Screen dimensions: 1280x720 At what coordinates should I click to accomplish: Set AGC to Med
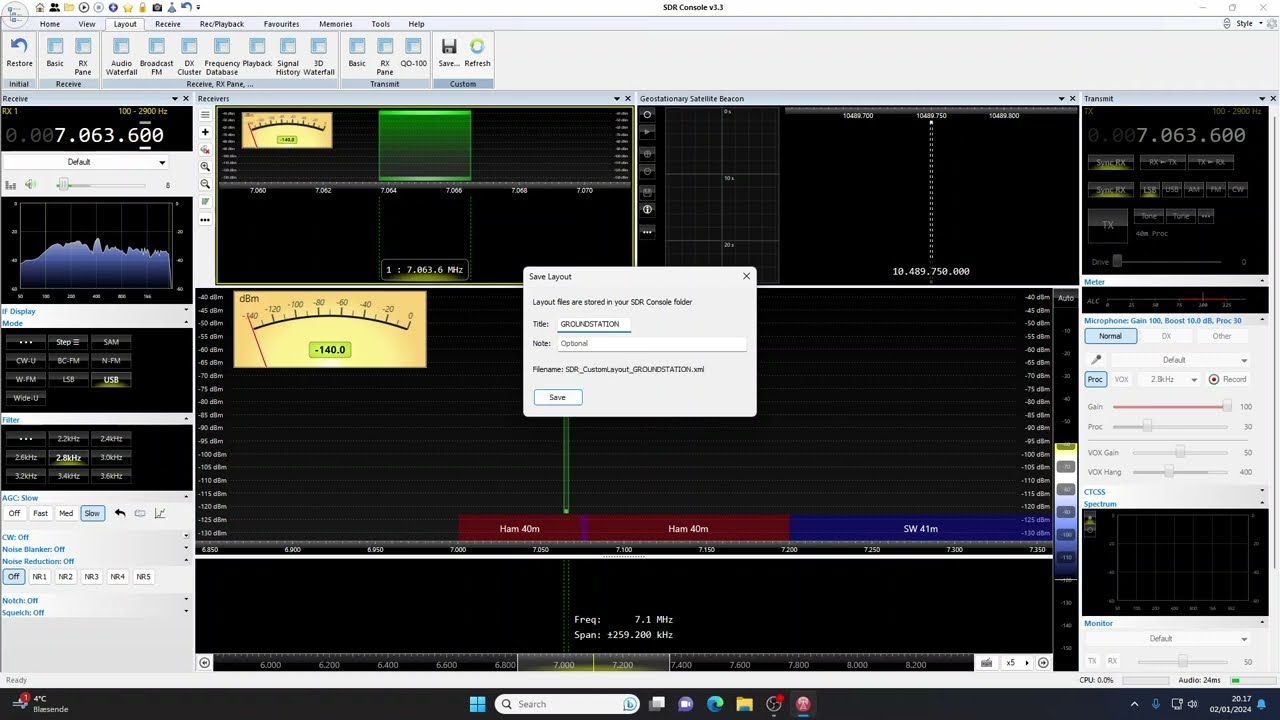(x=66, y=513)
